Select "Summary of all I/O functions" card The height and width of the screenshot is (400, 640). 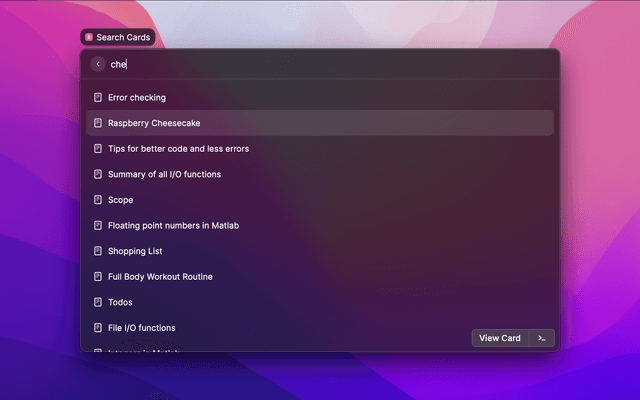click(320, 174)
